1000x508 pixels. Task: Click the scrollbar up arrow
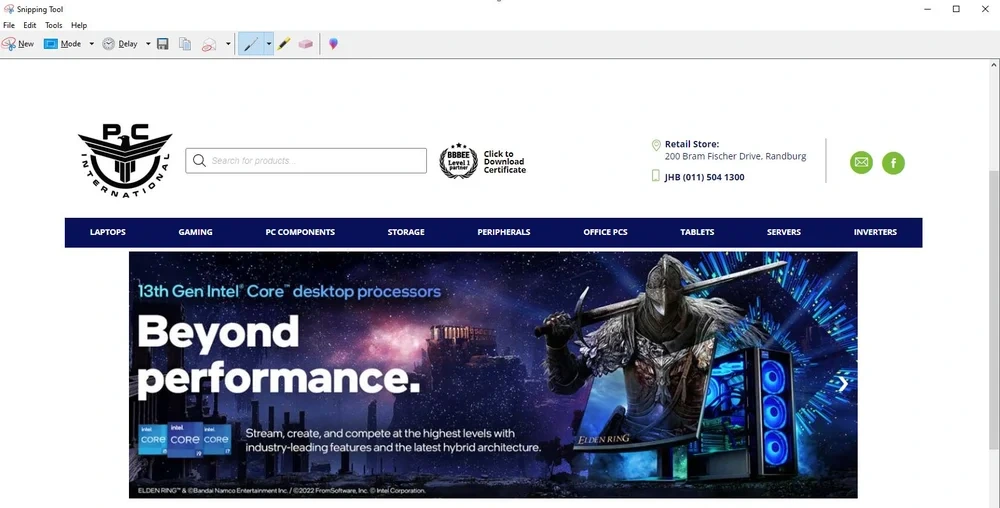pyautogui.click(x=994, y=65)
